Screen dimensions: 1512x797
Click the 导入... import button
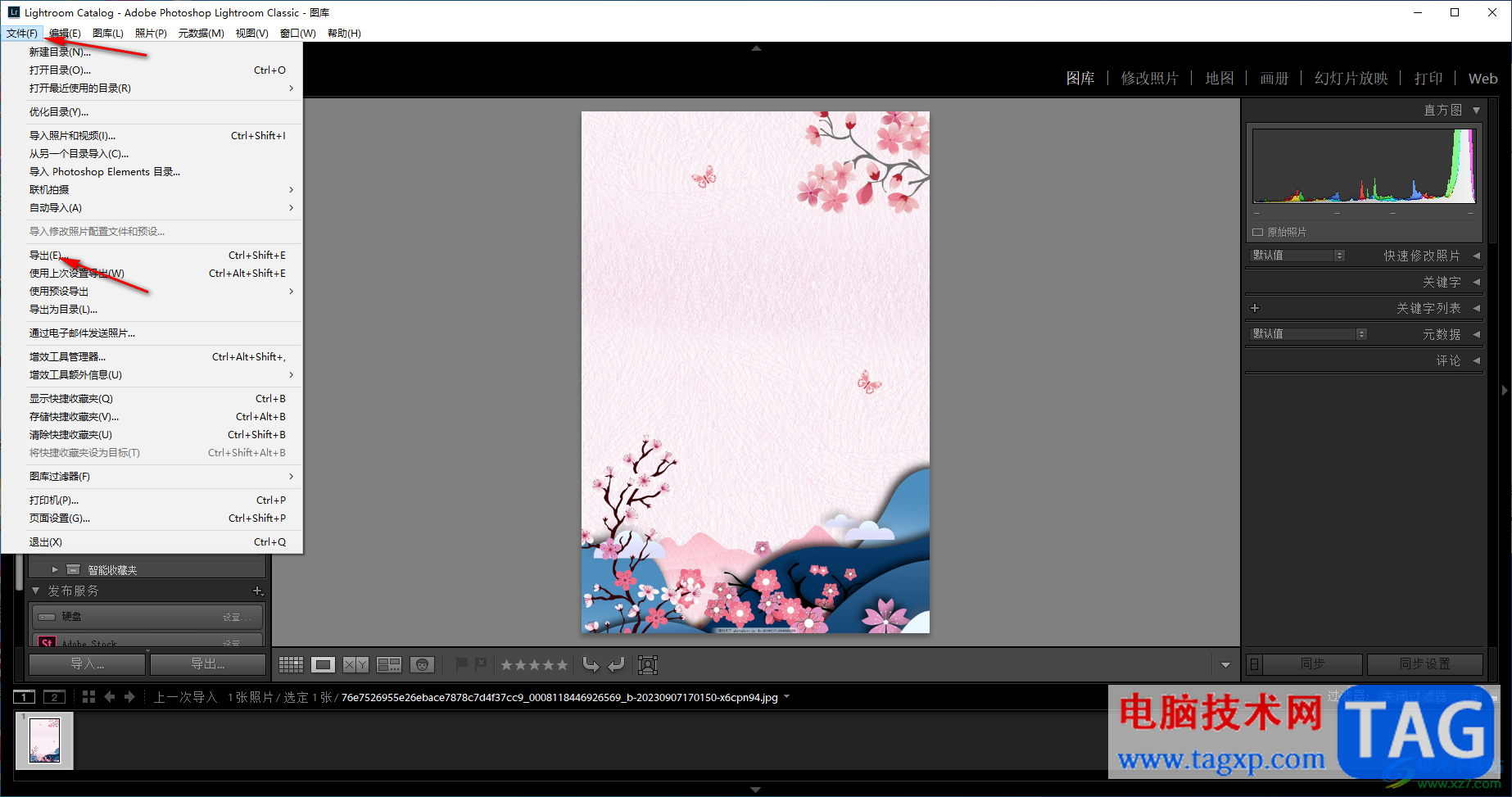coord(88,664)
